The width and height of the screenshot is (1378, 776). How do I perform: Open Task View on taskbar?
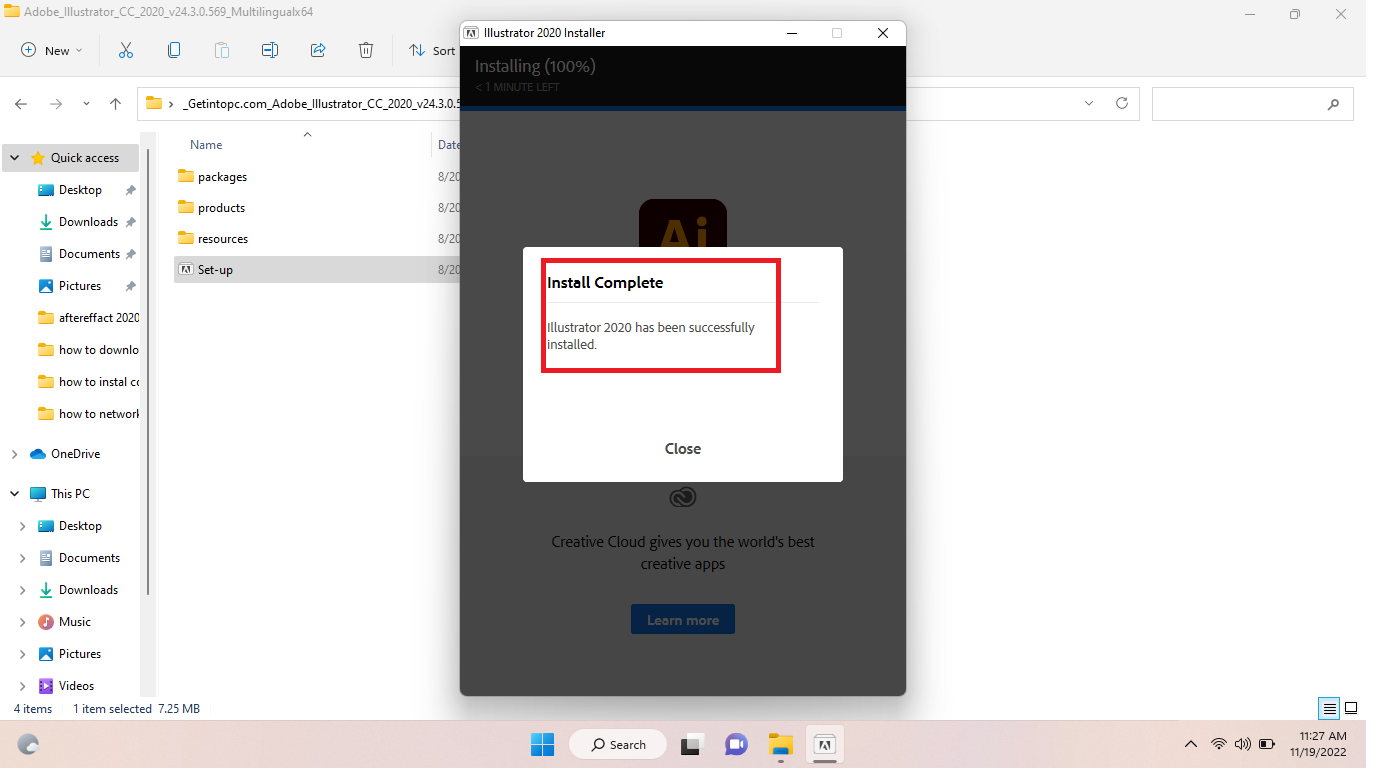(x=691, y=745)
